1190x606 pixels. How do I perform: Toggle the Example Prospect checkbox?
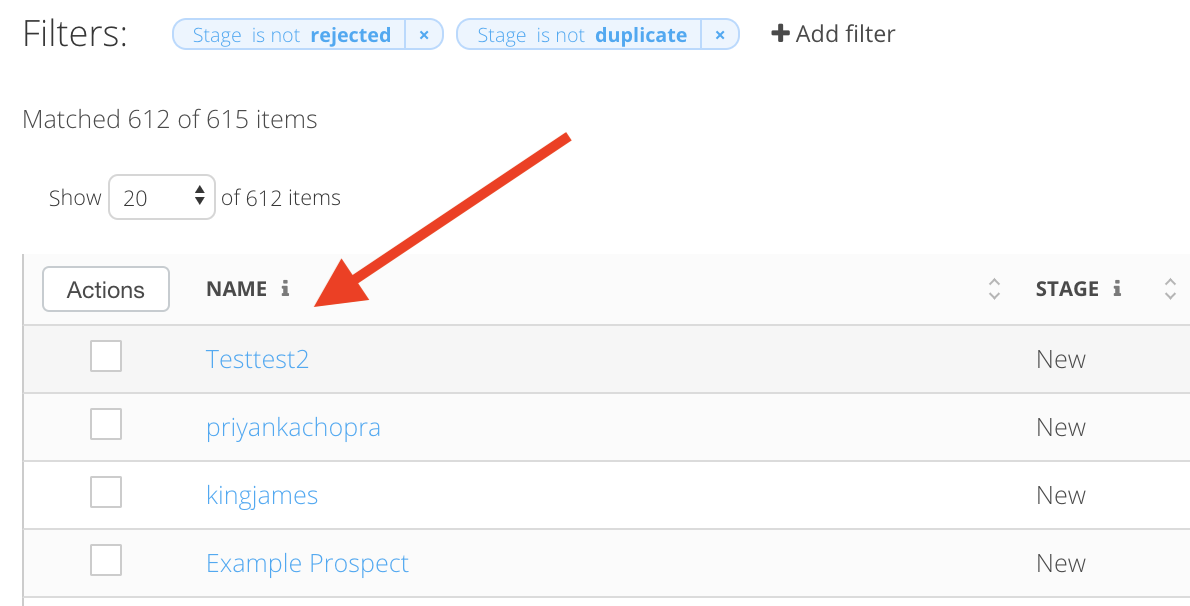point(106,560)
